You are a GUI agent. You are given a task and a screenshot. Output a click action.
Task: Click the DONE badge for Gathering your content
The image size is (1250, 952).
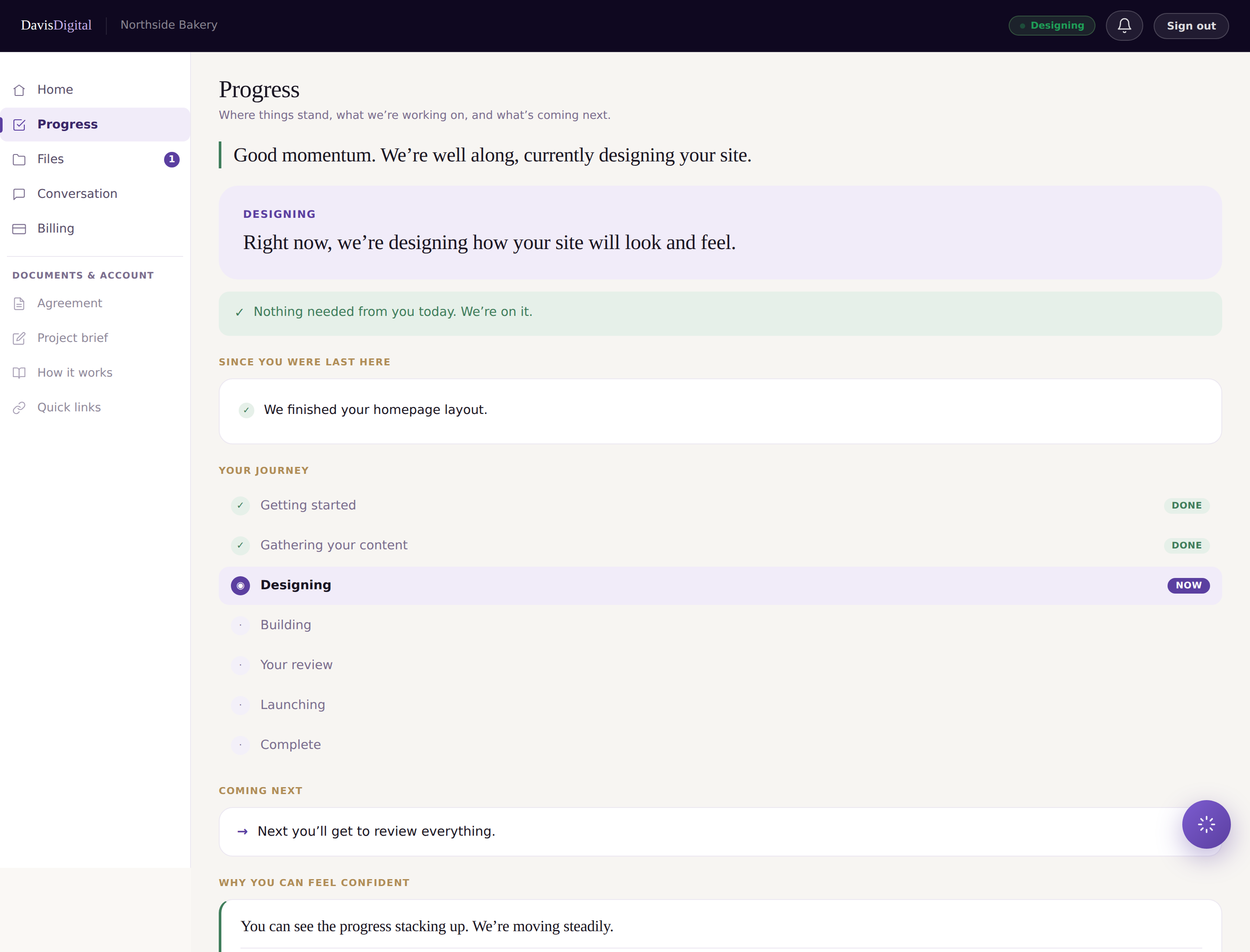pyautogui.click(x=1187, y=545)
